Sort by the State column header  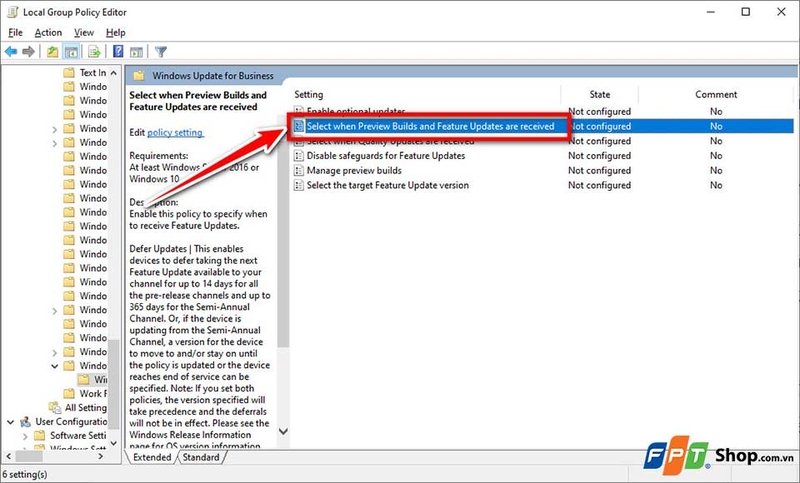(599, 94)
